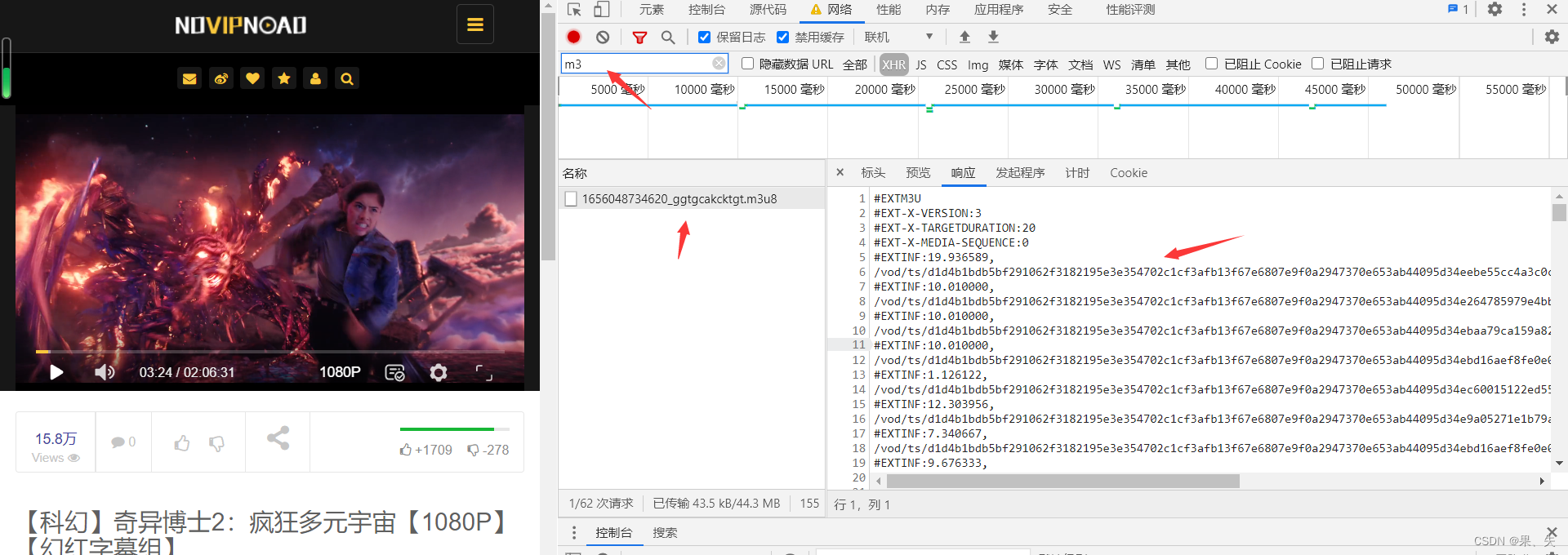1568x555 pixels.
Task: Open DevTools main settings gear
Action: coord(1494,9)
